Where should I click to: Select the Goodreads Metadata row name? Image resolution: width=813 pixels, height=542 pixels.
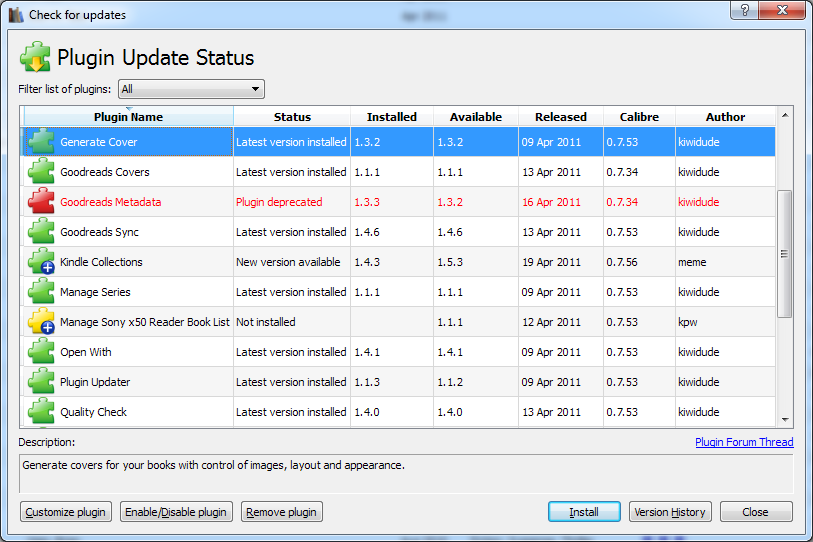[110, 202]
